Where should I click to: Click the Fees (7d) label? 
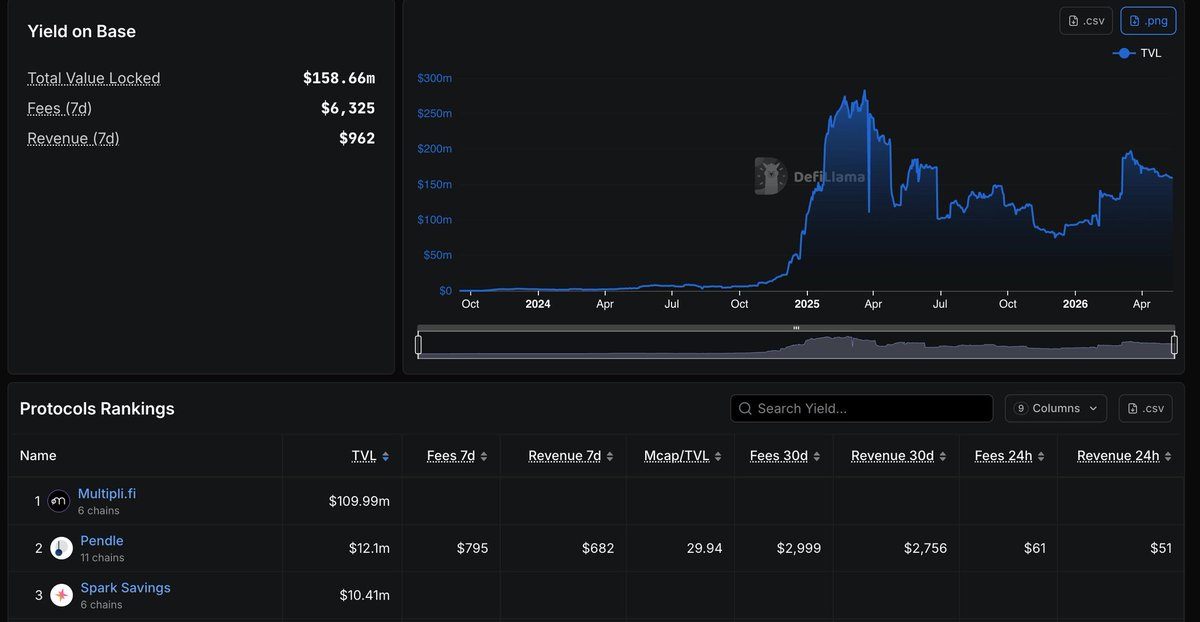tap(60, 108)
